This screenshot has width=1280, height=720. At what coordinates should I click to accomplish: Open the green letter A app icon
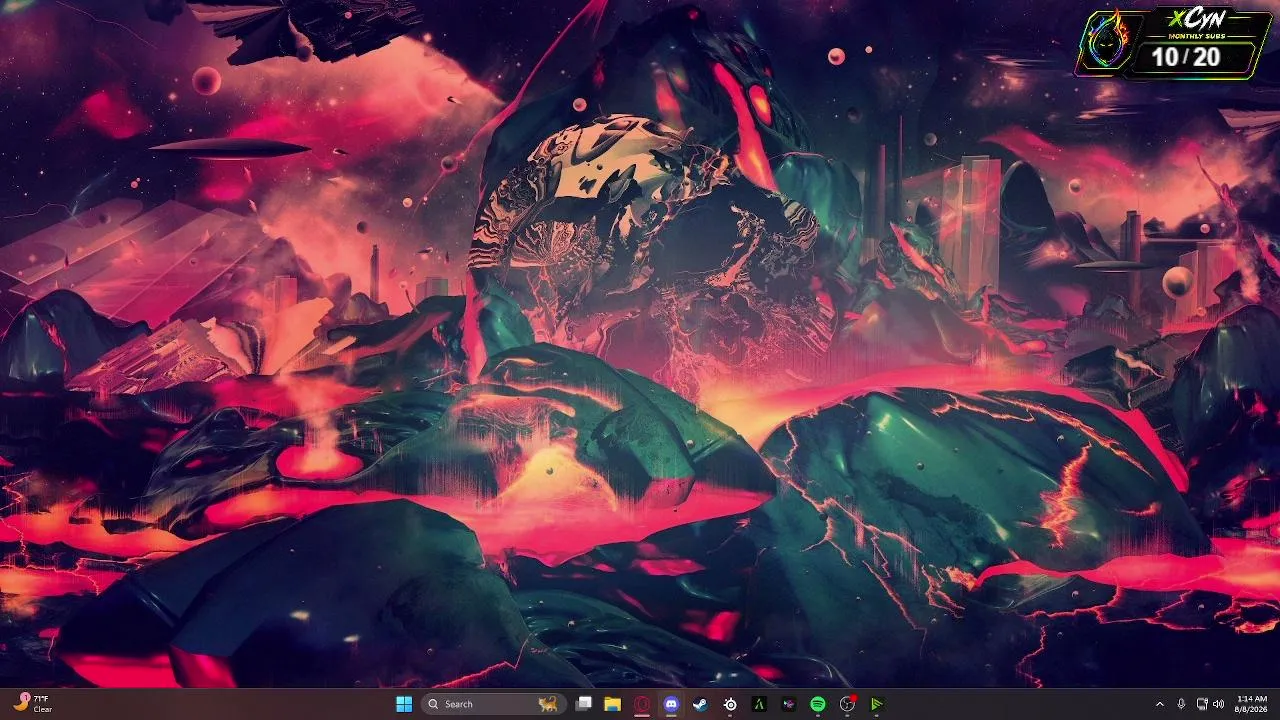(x=759, y=704)
